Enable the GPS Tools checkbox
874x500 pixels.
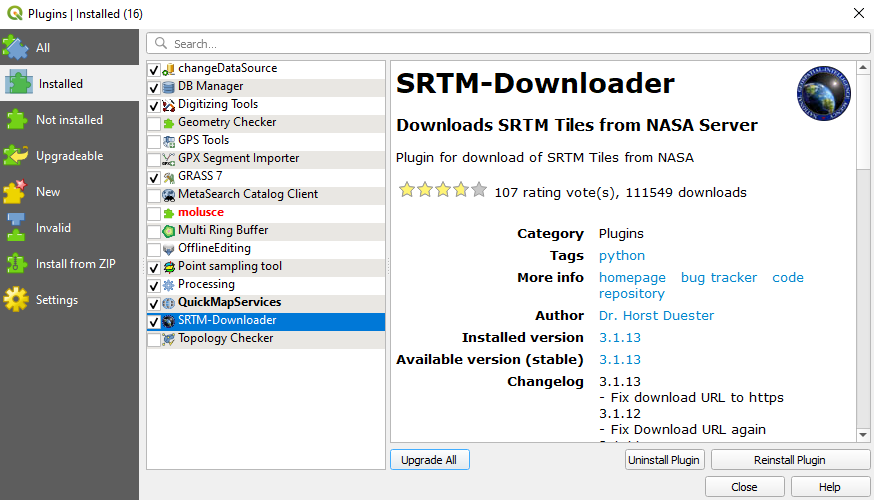(x=154, y=142)
